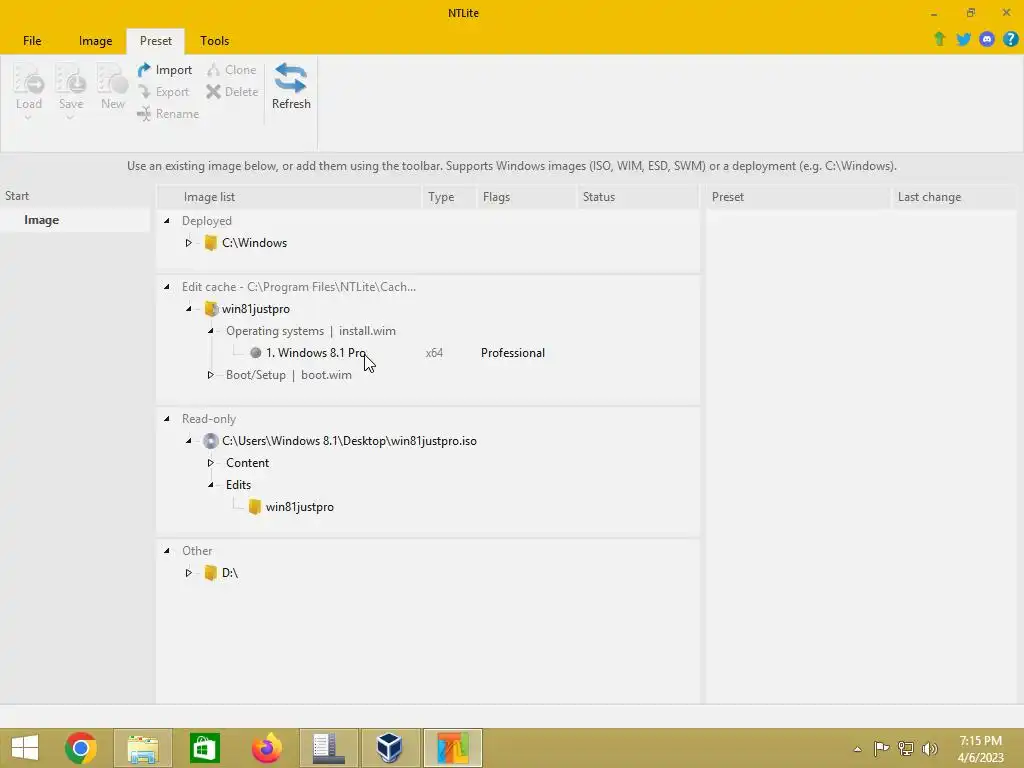Collapse the Other group
Viewport: 1024px width, 768px height.
tap(167, 551)
